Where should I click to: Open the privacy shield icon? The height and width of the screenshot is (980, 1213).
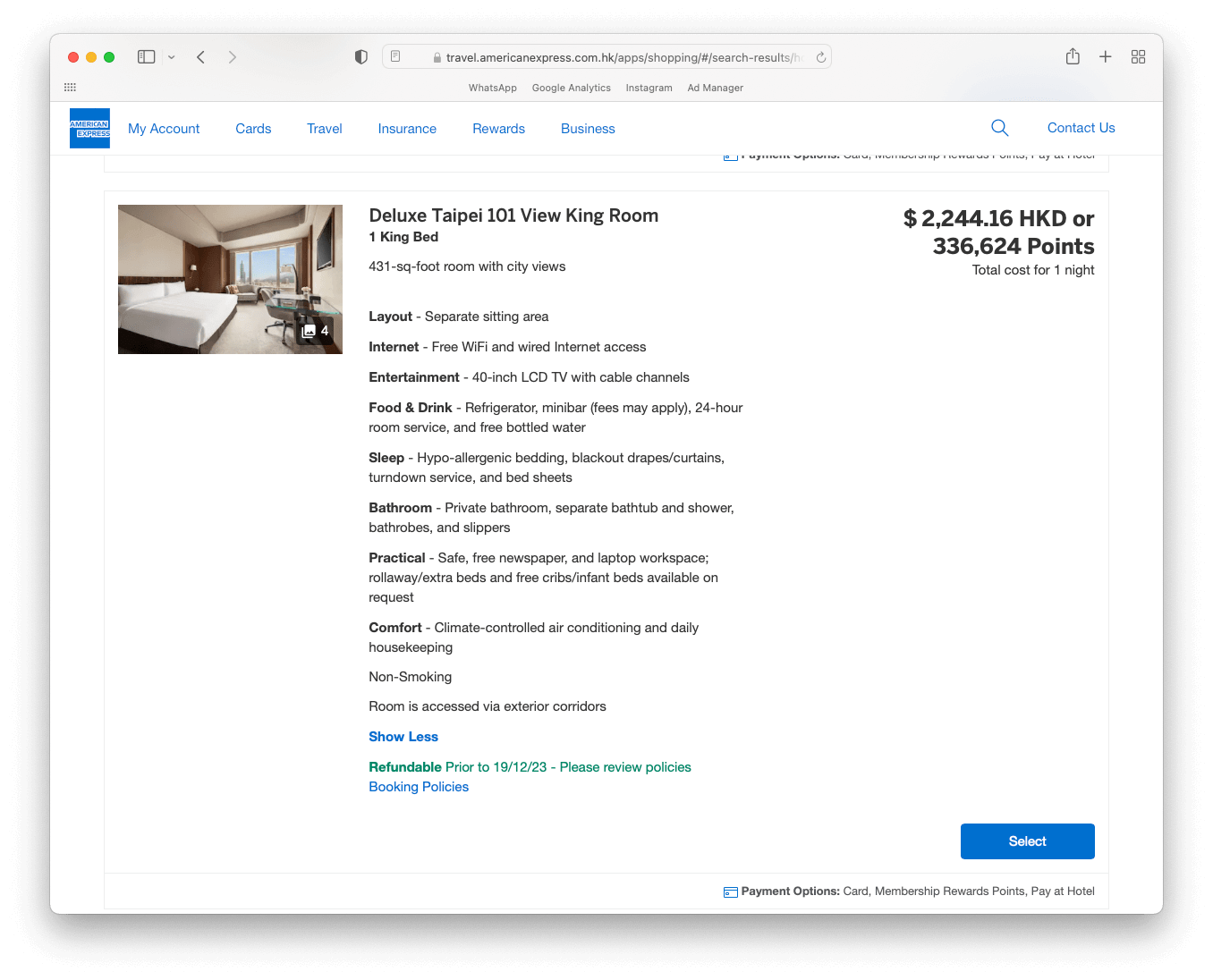361,57
